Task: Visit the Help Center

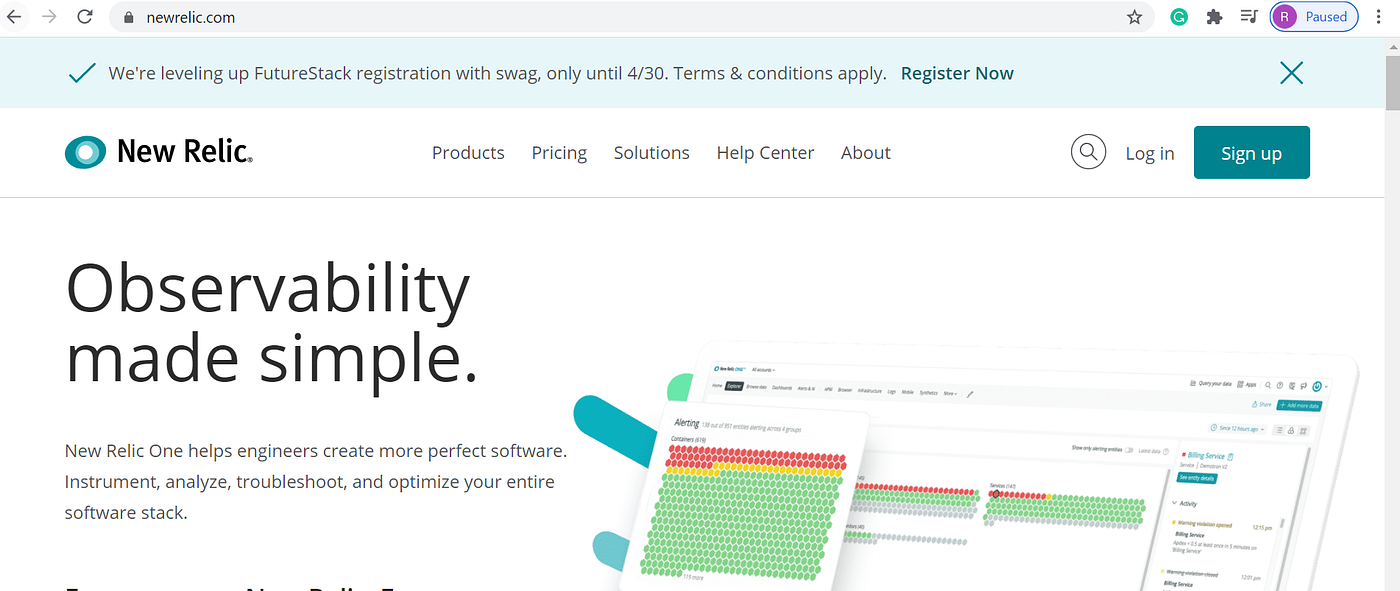Action: click(765, 153)
